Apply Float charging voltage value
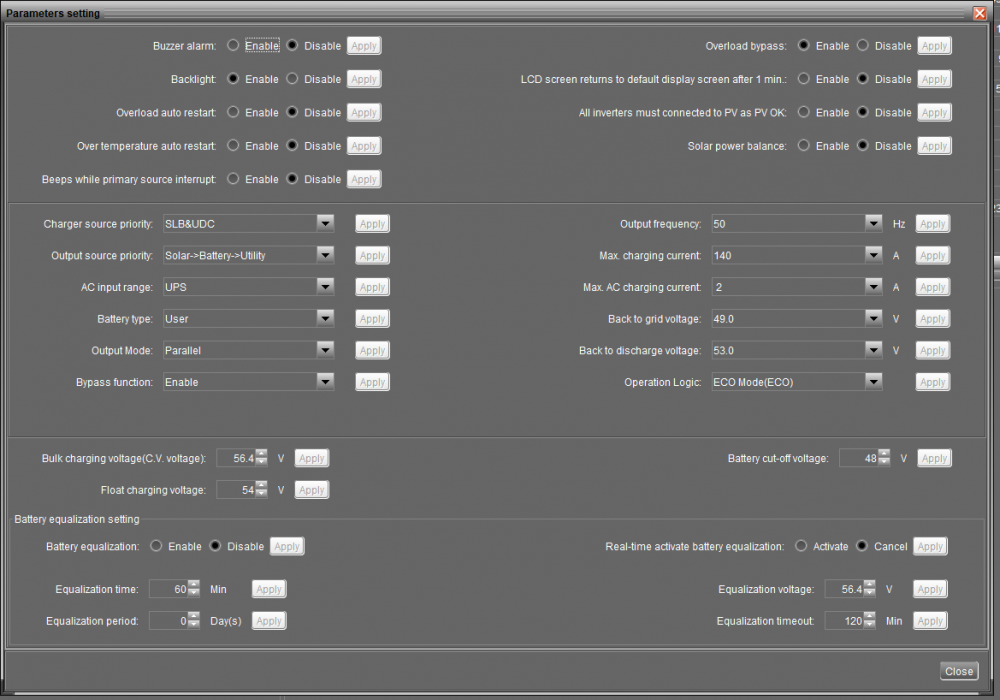The image size is (1000, 700). (312, 490)
